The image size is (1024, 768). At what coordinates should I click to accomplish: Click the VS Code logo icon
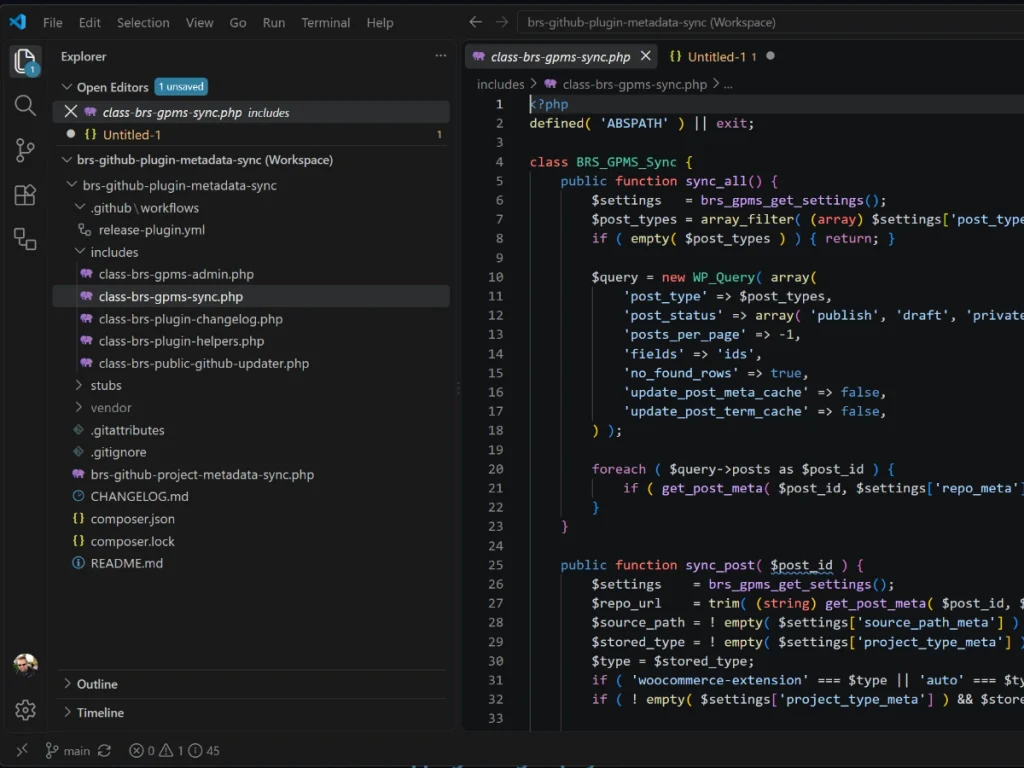pyautogui.click(x=18, y=22)
